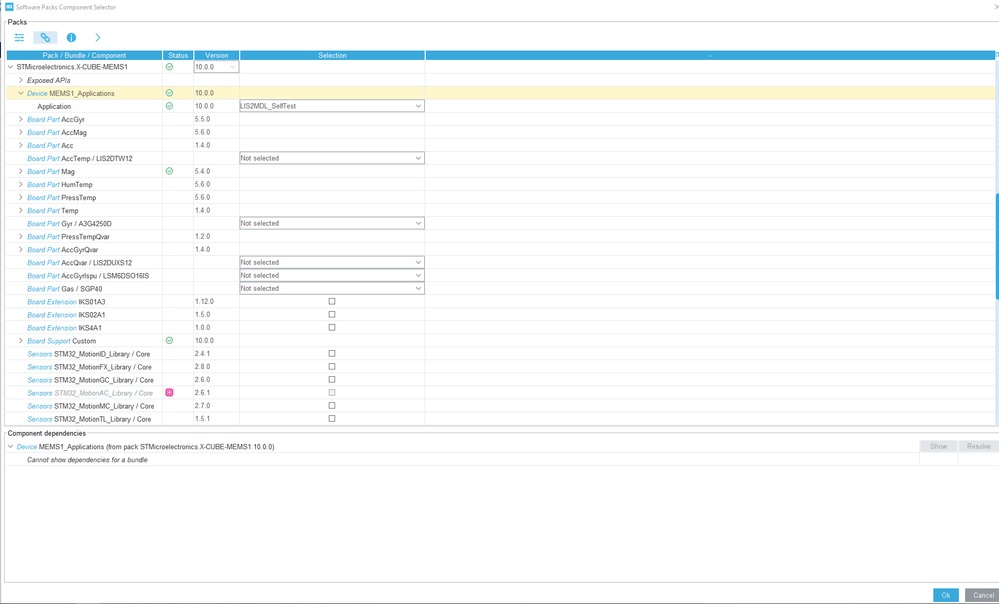999x604 pixels.
Task: Check STM32_MotionGC_Library Core checkbox
Action: tap(332, 380)
